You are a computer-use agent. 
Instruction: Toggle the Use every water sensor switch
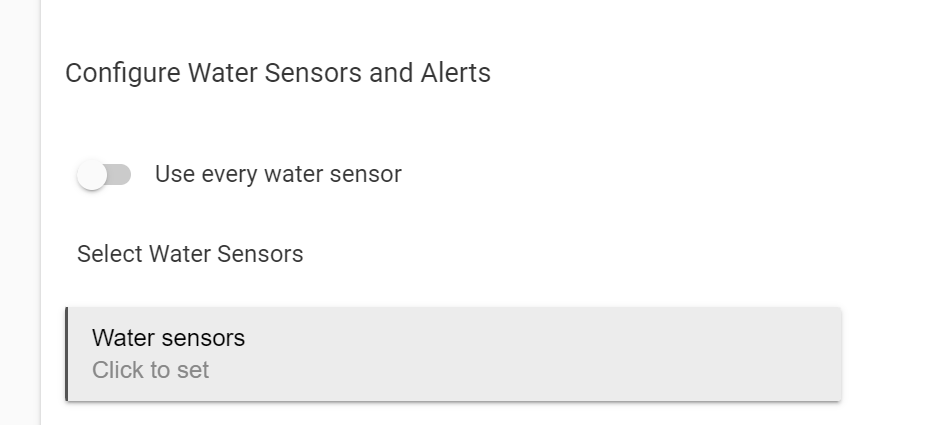104,175
